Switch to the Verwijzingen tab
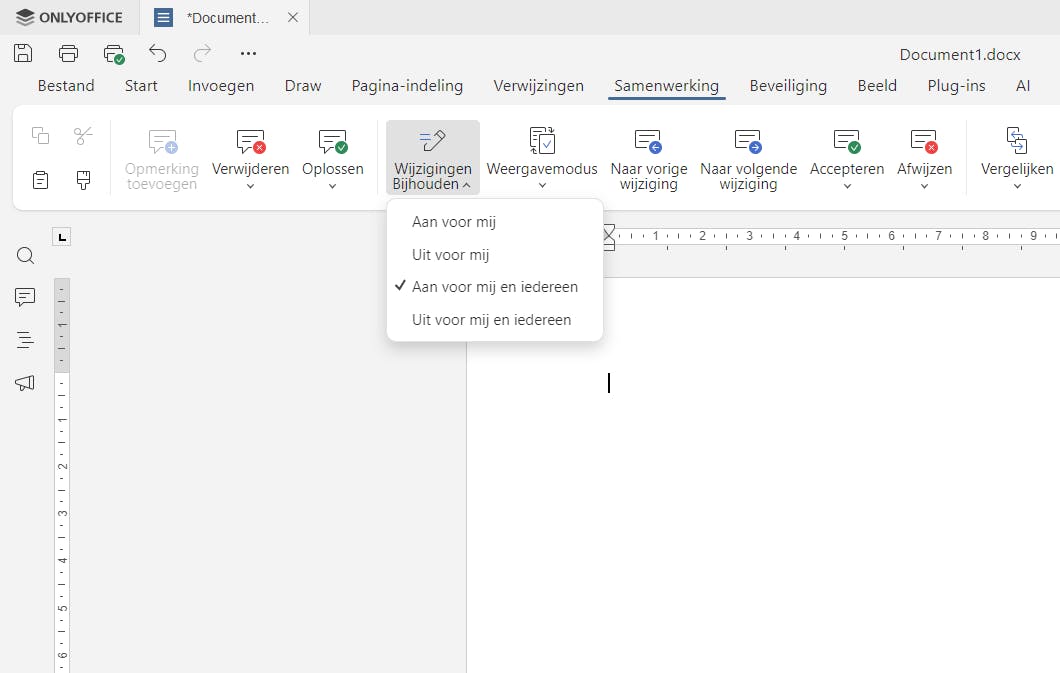 [x=538, y=86]
